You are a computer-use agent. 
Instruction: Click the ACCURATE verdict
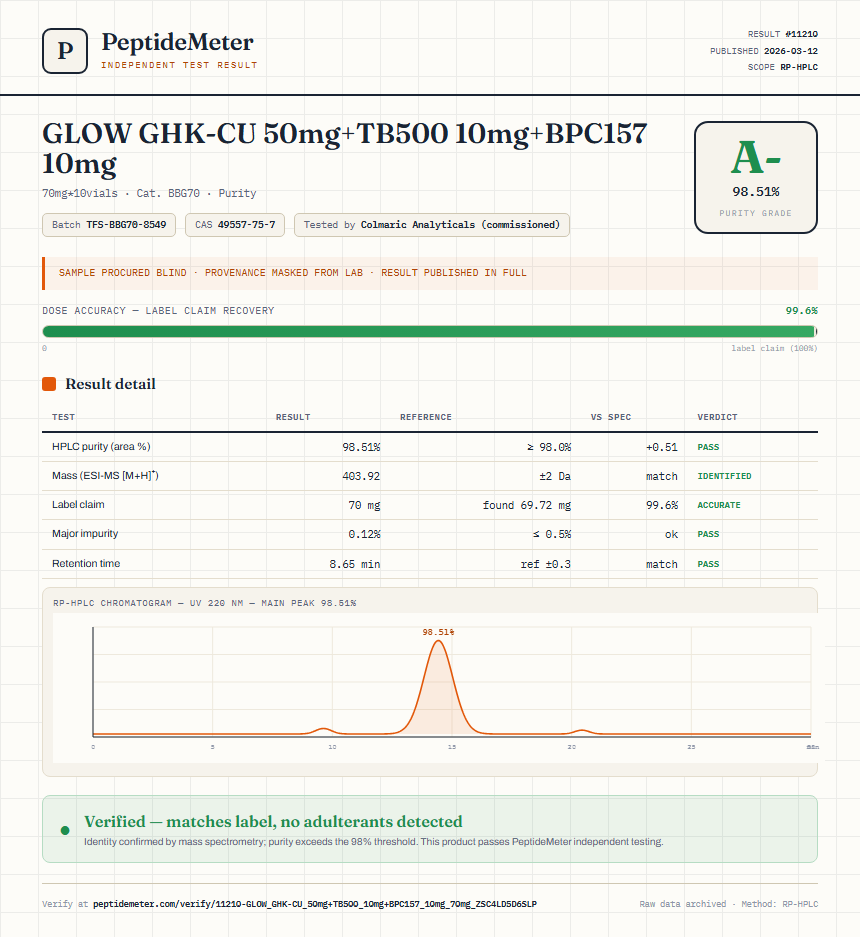click(x=719, y=505)
